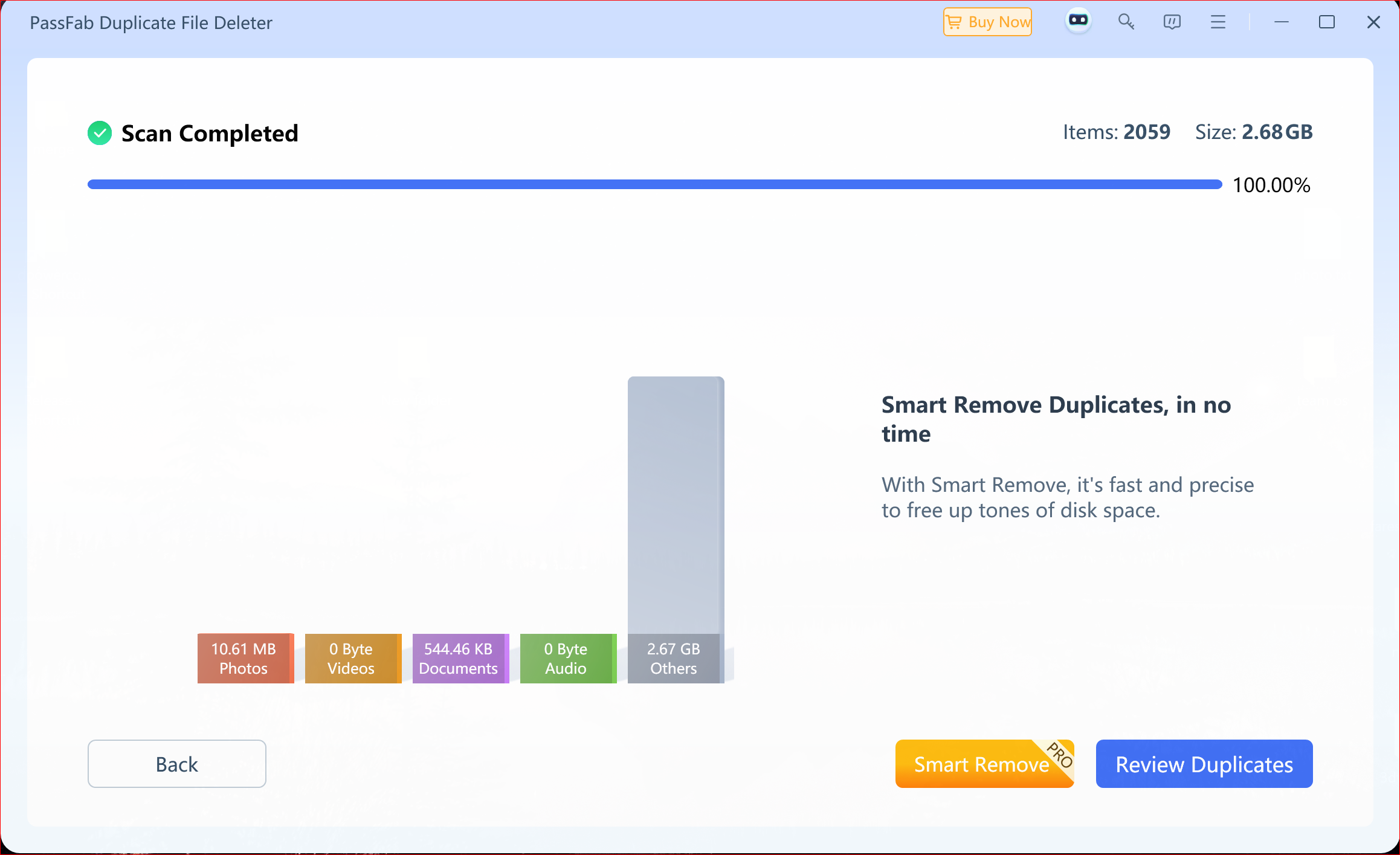Image resolution: width=1400 pixels, height=855 pixels.
Task: Start Smart Remove PRO feature
Action: click(x=984, y=764)
